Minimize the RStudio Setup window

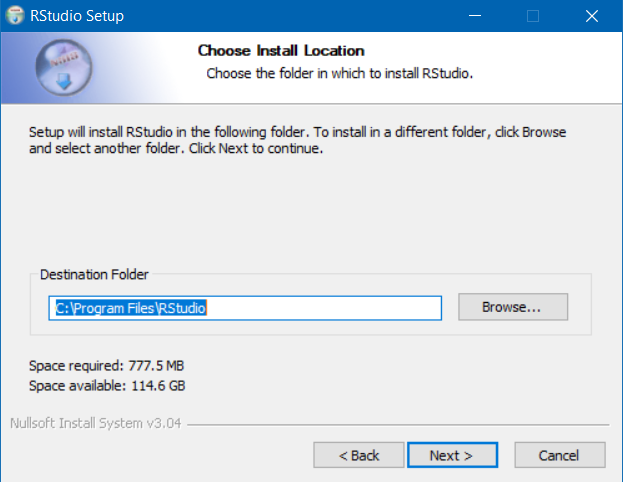(474, 16)
